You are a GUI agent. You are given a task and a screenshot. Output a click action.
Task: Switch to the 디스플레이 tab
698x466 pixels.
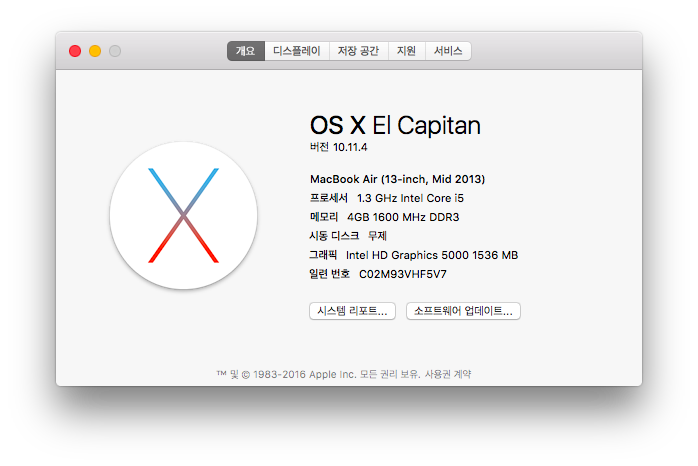tap(297, 51)
